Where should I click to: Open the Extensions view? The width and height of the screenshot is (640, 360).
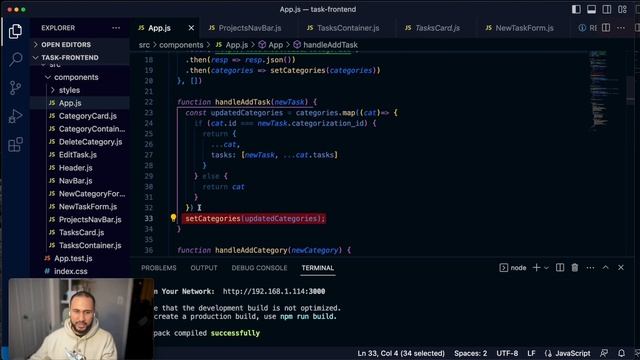pos(15,144)
